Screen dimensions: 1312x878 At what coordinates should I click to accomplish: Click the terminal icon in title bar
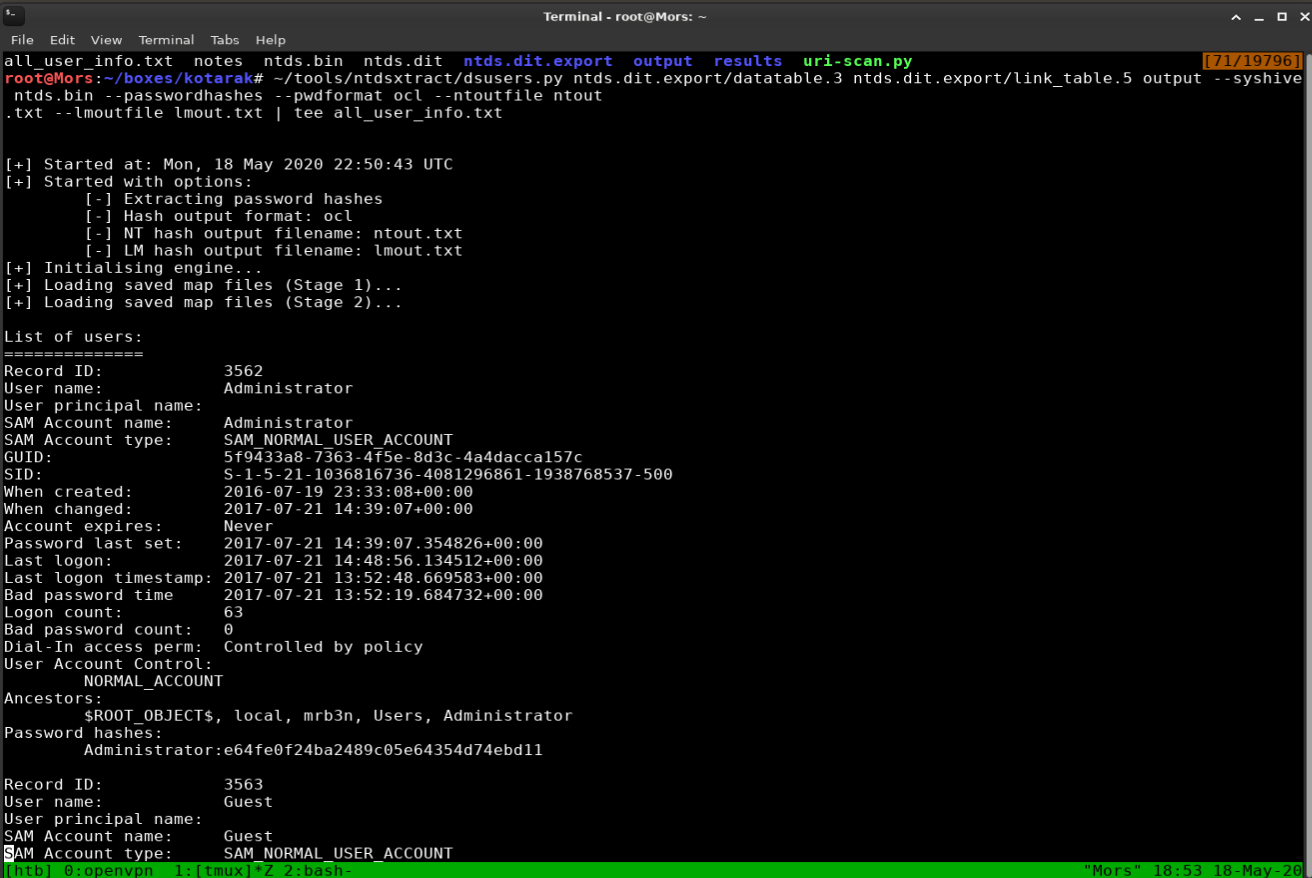click(13, 16)
